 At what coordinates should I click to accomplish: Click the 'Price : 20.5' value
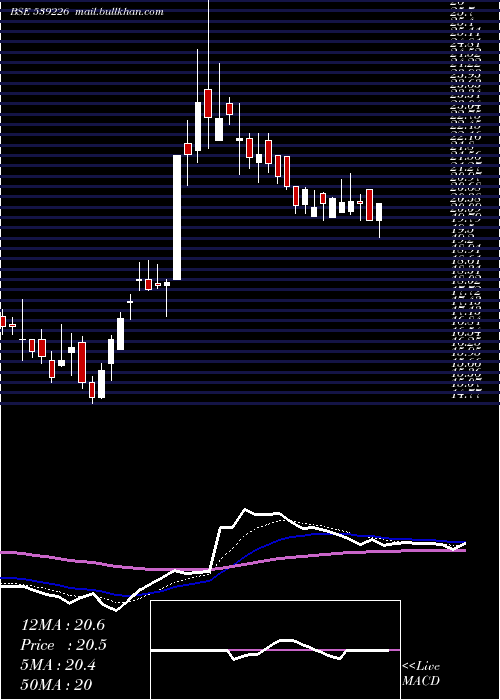tap(63, 645)
